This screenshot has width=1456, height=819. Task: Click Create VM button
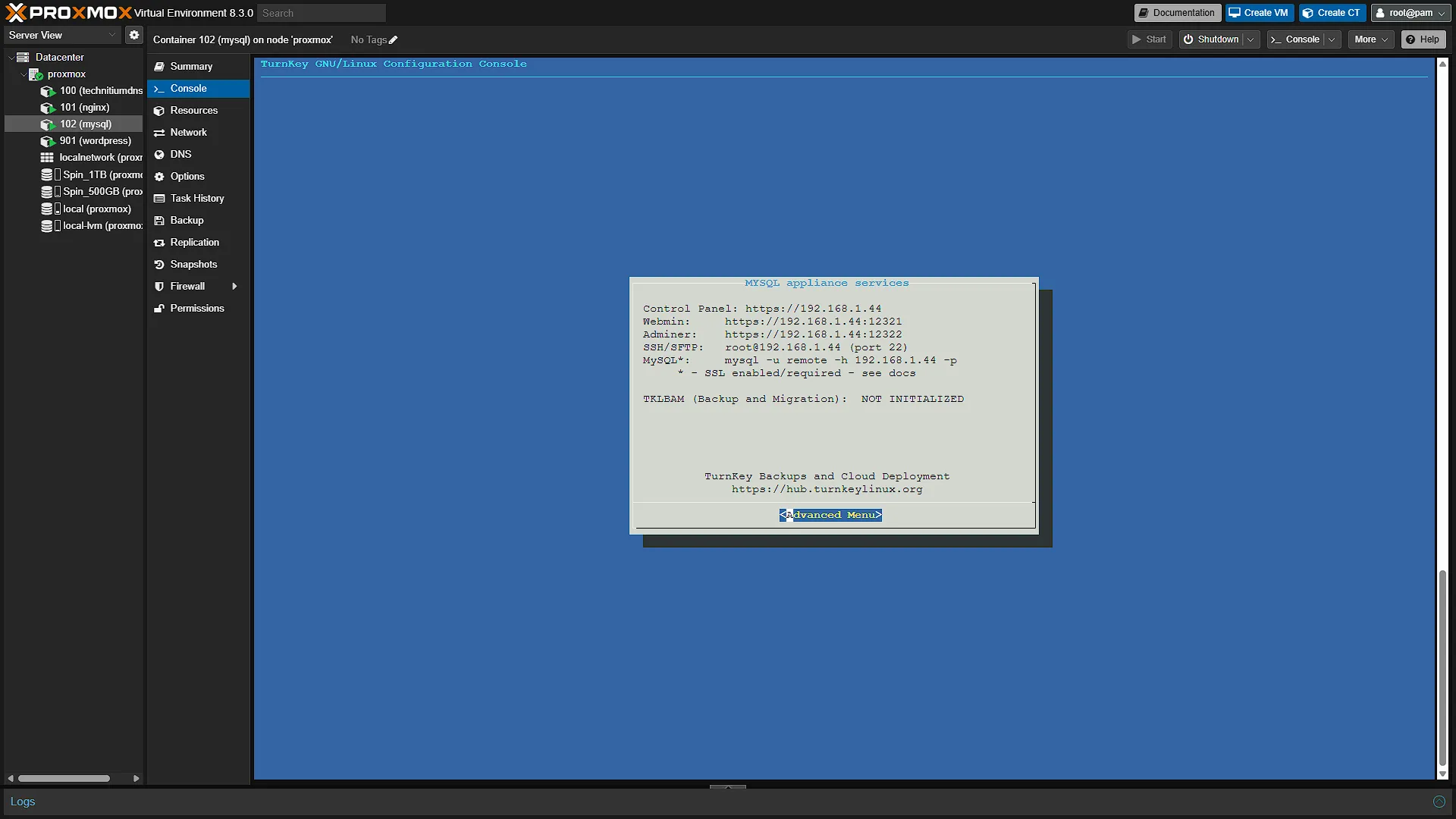(1259, 13)
